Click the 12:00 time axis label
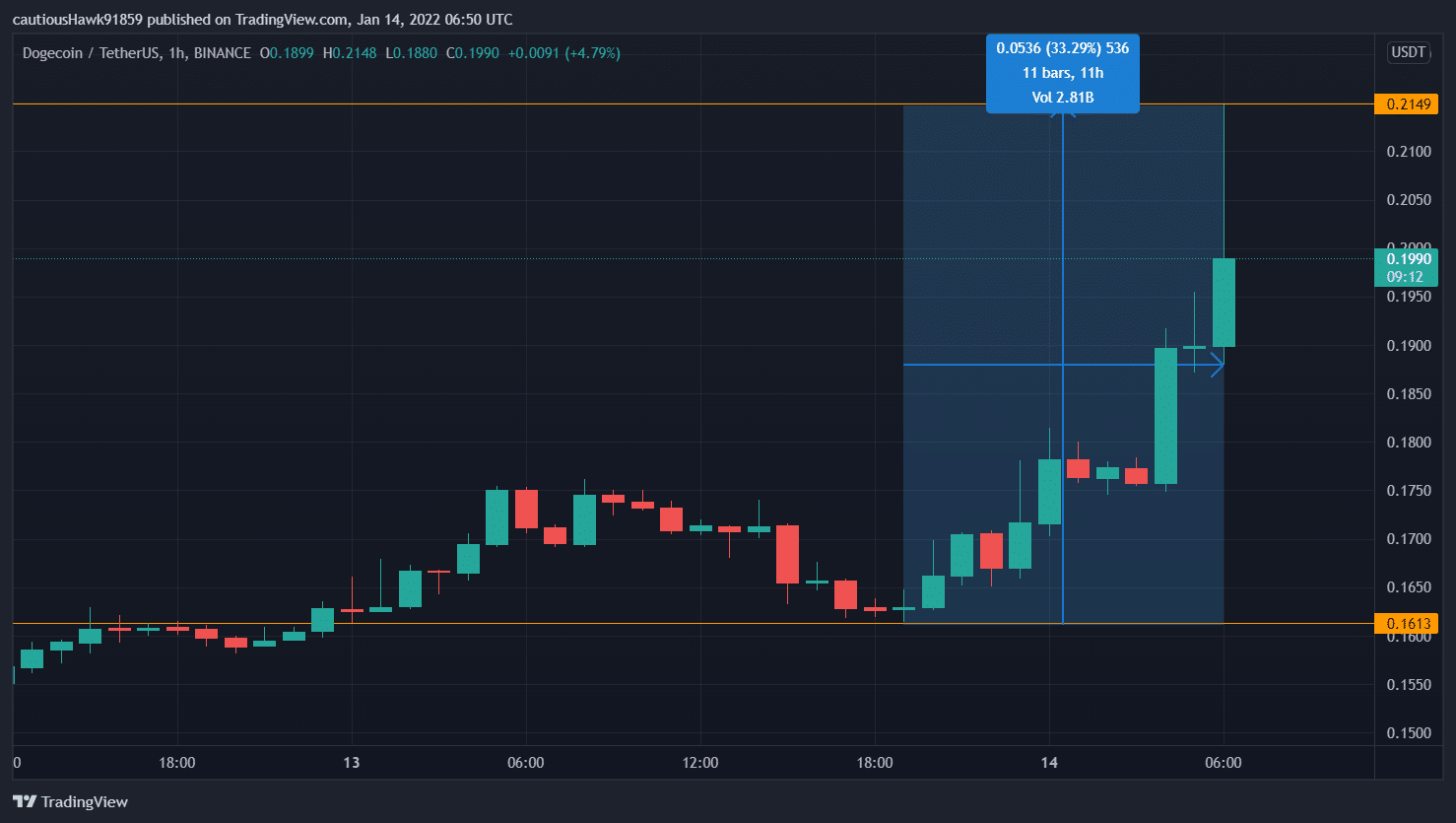 [700, 763]
